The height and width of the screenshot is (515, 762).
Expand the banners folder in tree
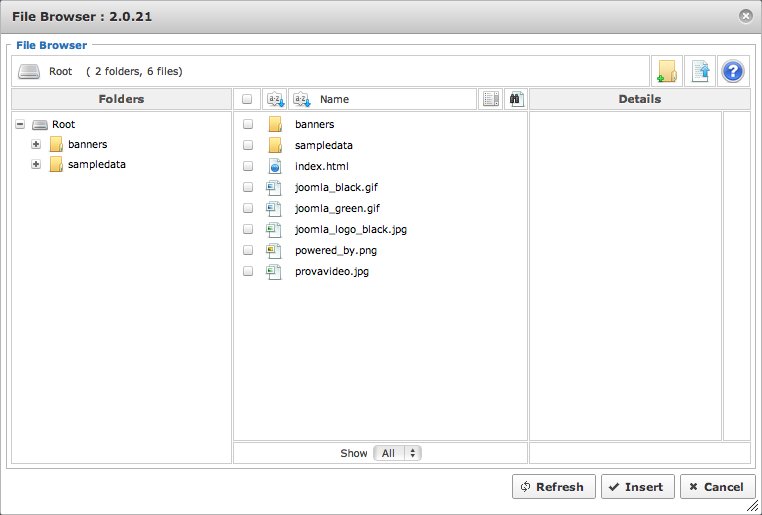[x=37, y=144]
